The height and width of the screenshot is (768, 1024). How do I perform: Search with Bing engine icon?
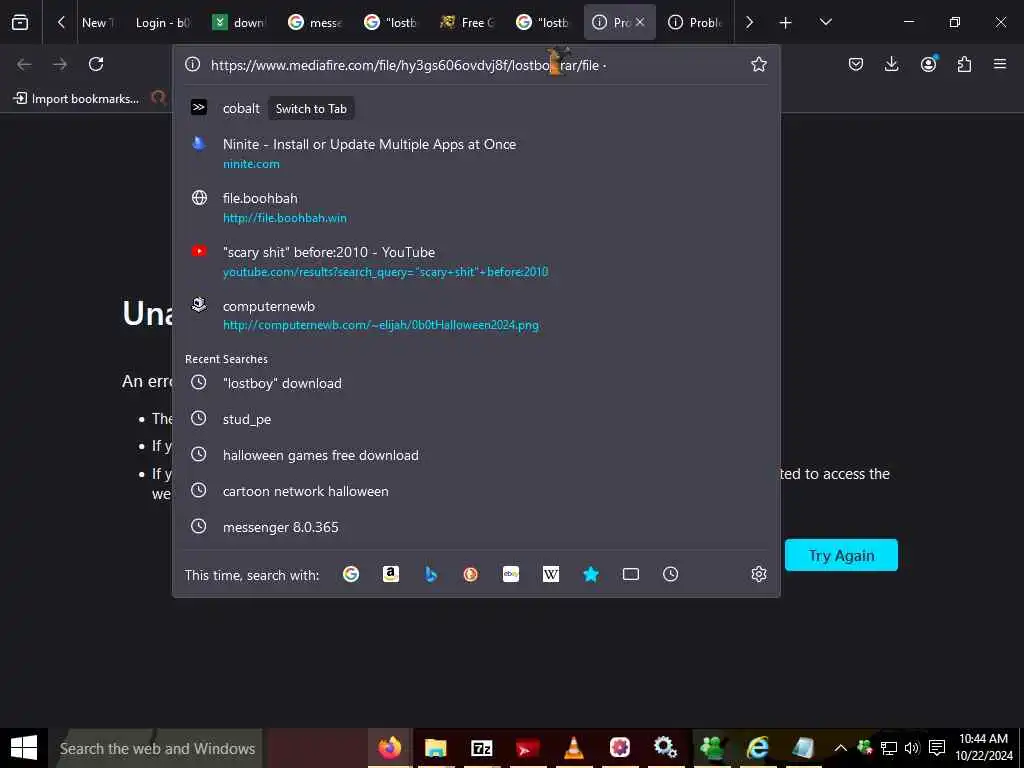pos(430,574)
